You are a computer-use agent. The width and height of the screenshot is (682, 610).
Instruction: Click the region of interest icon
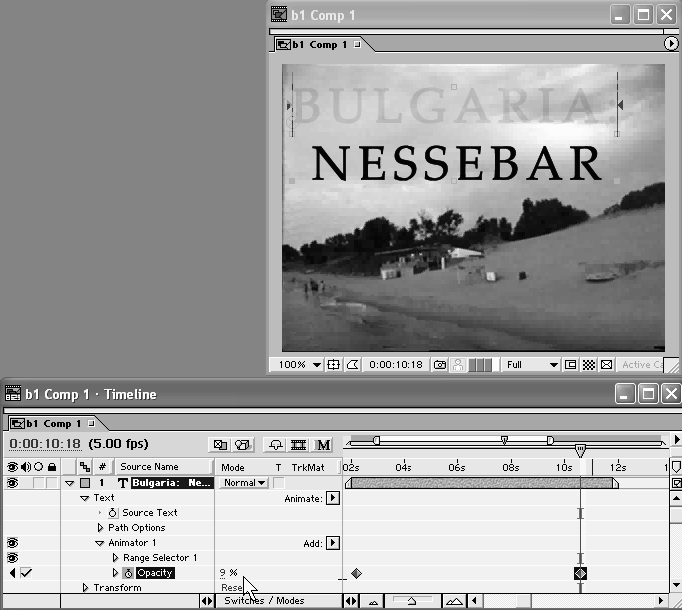click(570, 365)
